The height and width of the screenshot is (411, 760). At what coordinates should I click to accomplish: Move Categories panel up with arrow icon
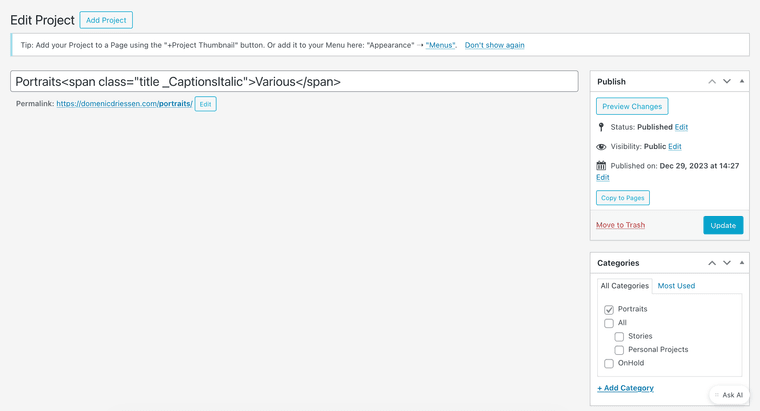[x=712, y=263]
